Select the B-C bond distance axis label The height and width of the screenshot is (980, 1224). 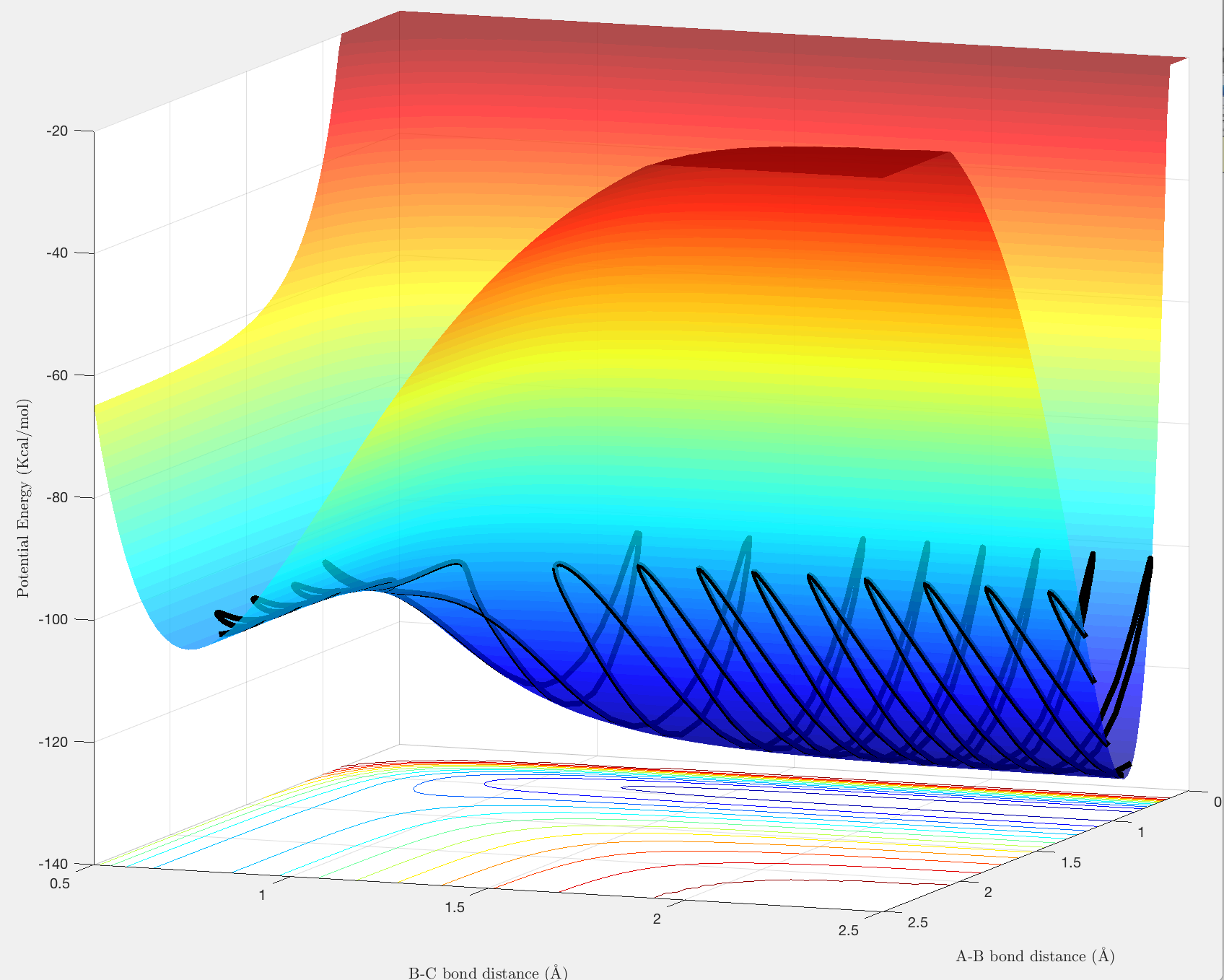(x=488, y=973)
